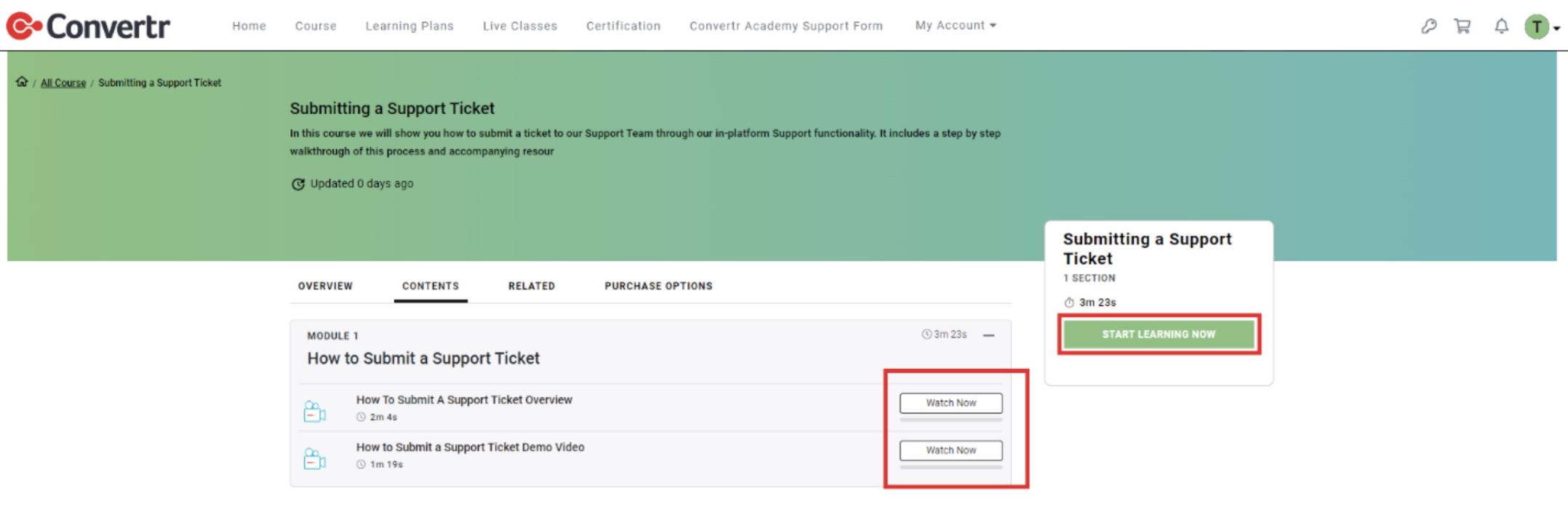Go to Home menu item
The height and width of the screenshot is (531, 1568).
249,26
